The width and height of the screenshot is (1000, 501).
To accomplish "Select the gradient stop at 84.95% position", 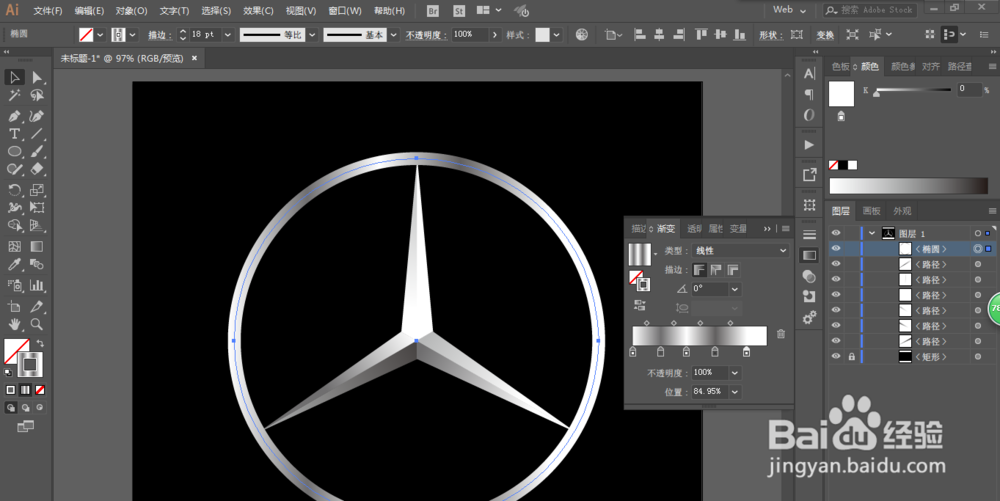I will click(x=746, y=351).
